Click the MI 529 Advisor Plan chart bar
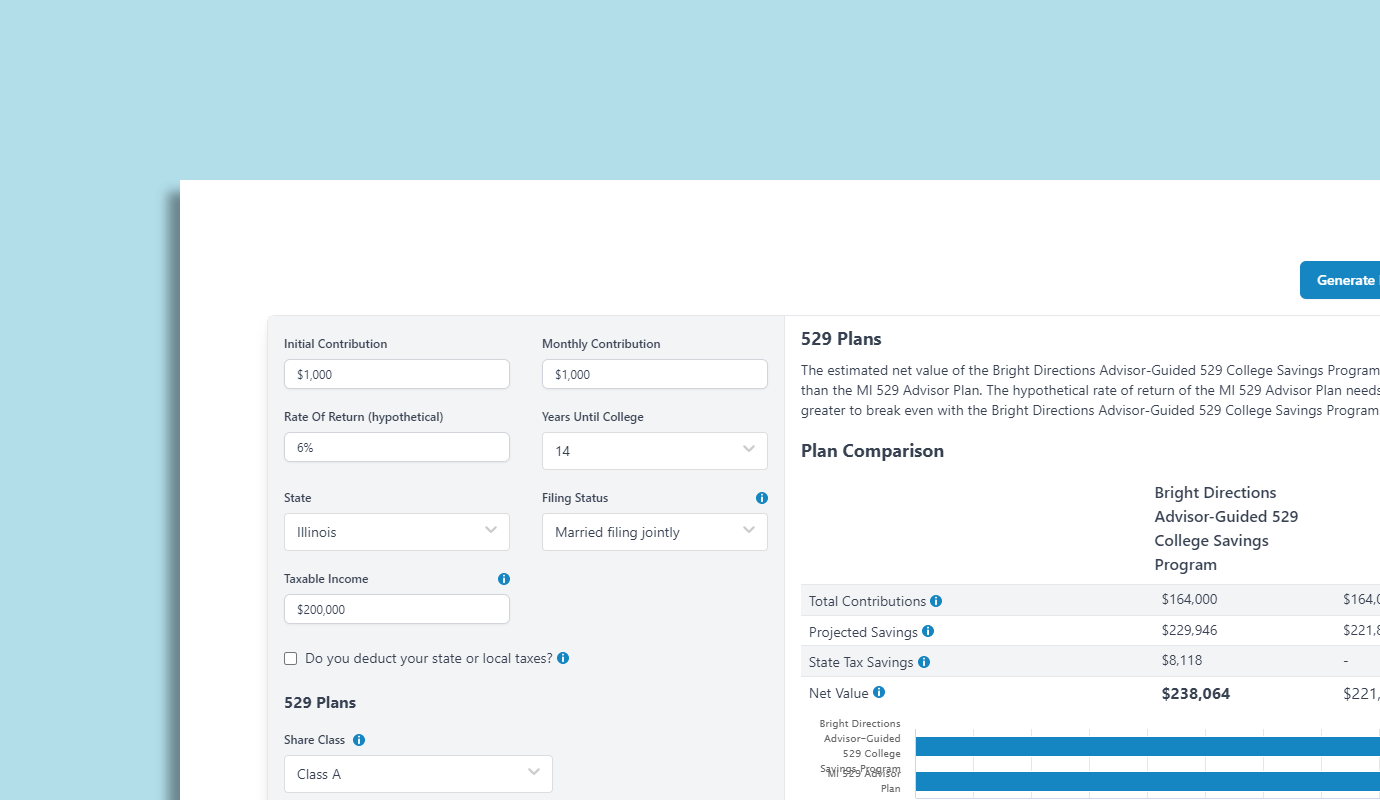The height and width of the screenshot is (800, 1380). coord(1147,781)
